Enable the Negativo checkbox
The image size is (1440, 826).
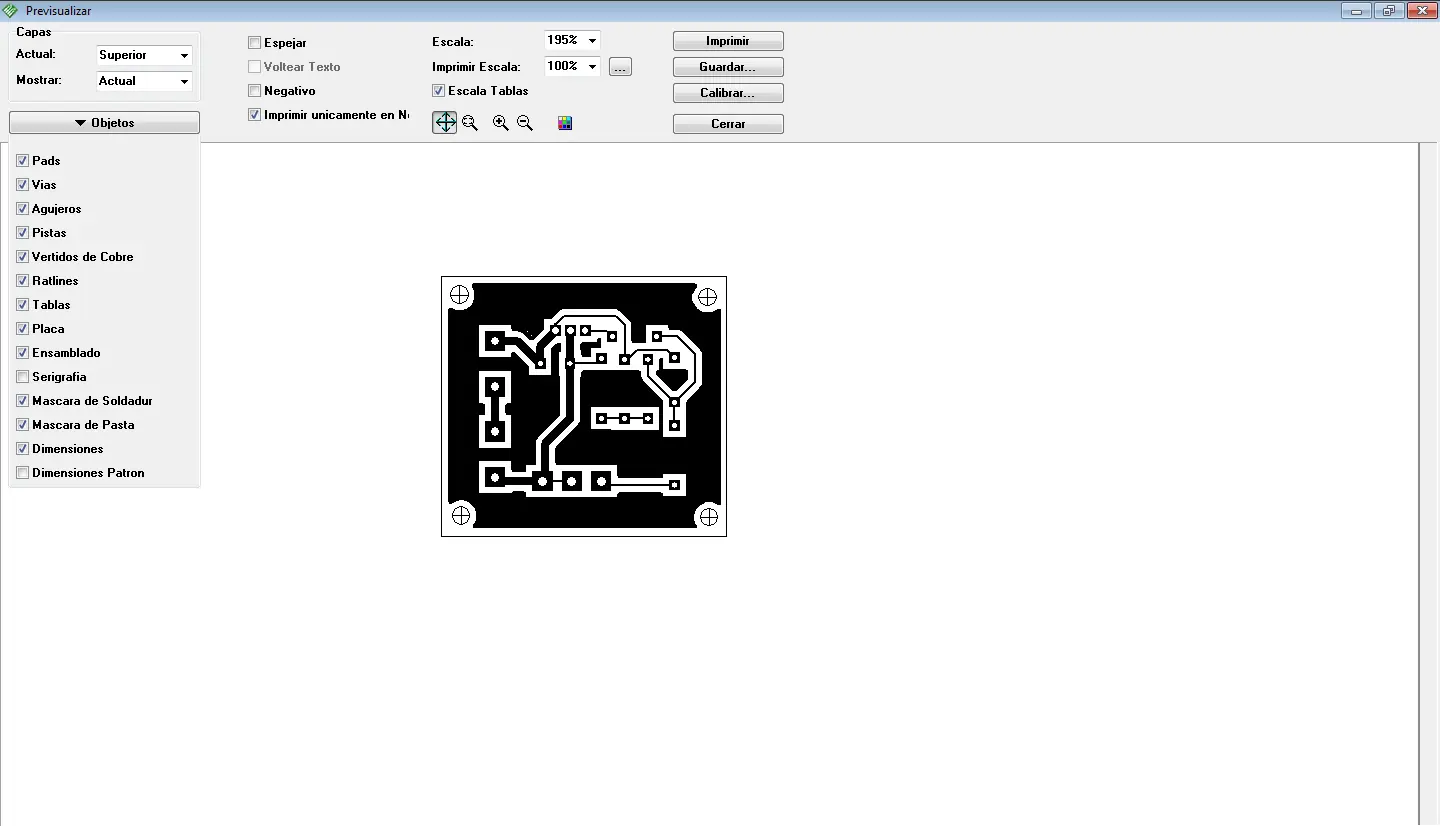point(255,91)
